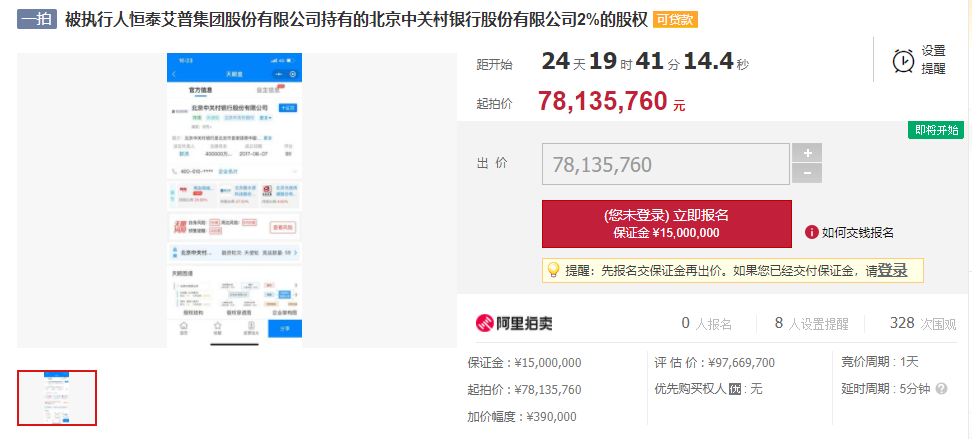Click the bid amount input field
The width and height of the screenshot is (972, 439).
tap(666, 164)
